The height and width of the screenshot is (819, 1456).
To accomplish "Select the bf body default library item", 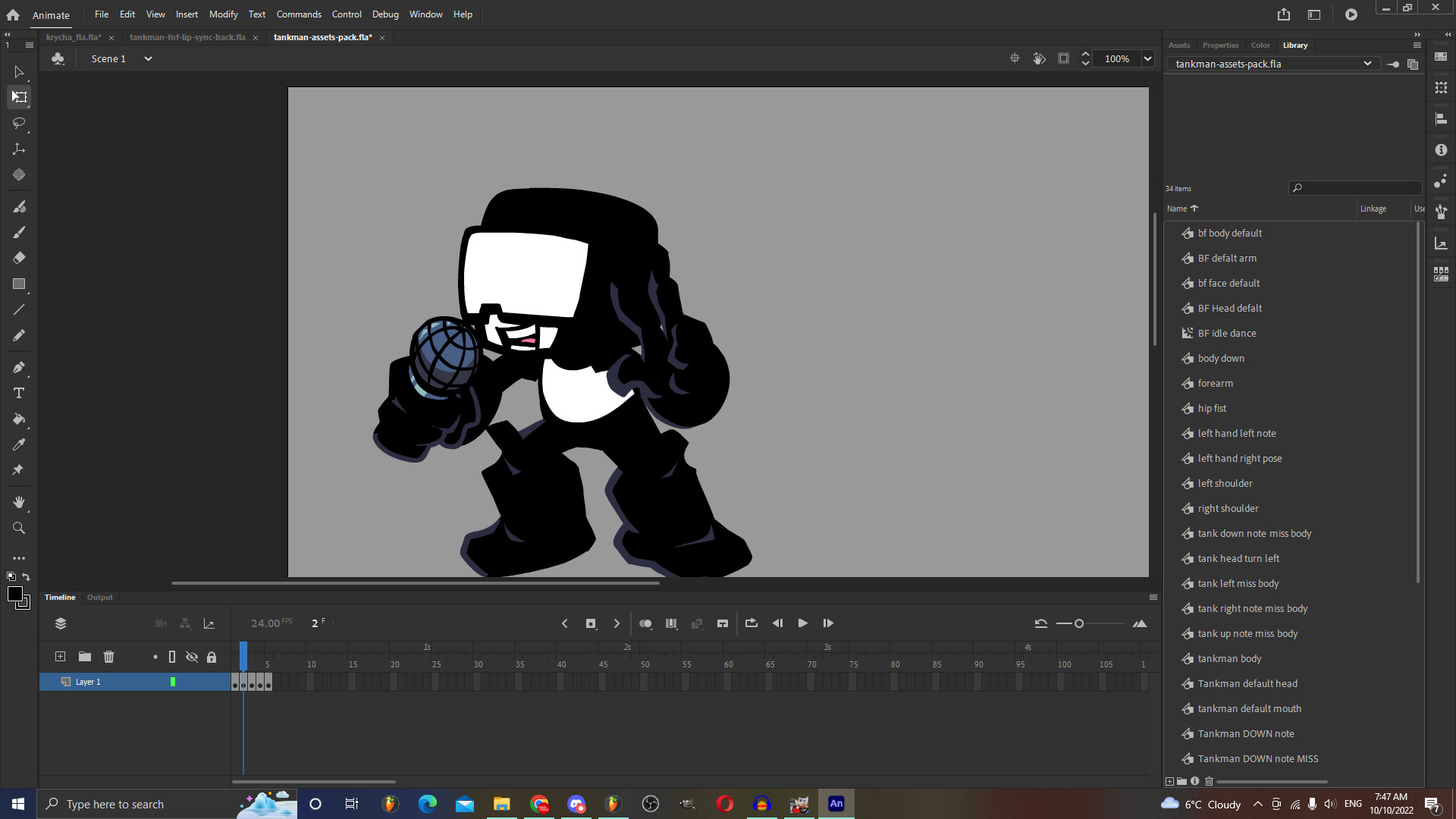I will click(x=1228, y=233).
